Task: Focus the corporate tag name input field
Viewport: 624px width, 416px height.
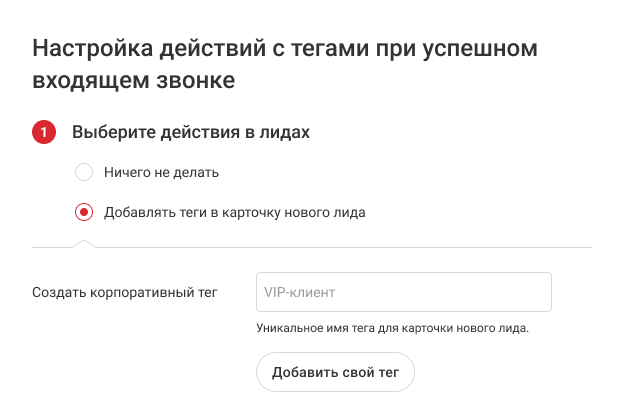Action: click(404, 292)
